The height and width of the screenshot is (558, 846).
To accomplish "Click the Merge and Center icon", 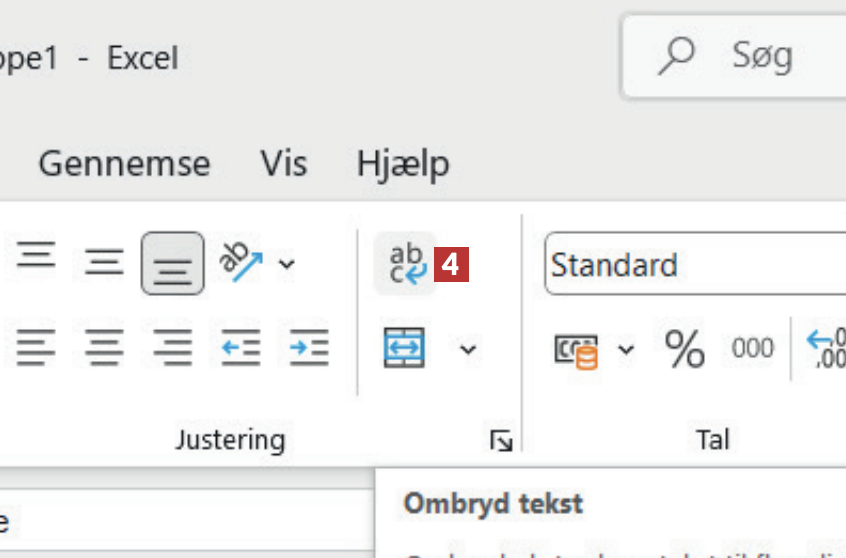I will [x=405, y=348].
